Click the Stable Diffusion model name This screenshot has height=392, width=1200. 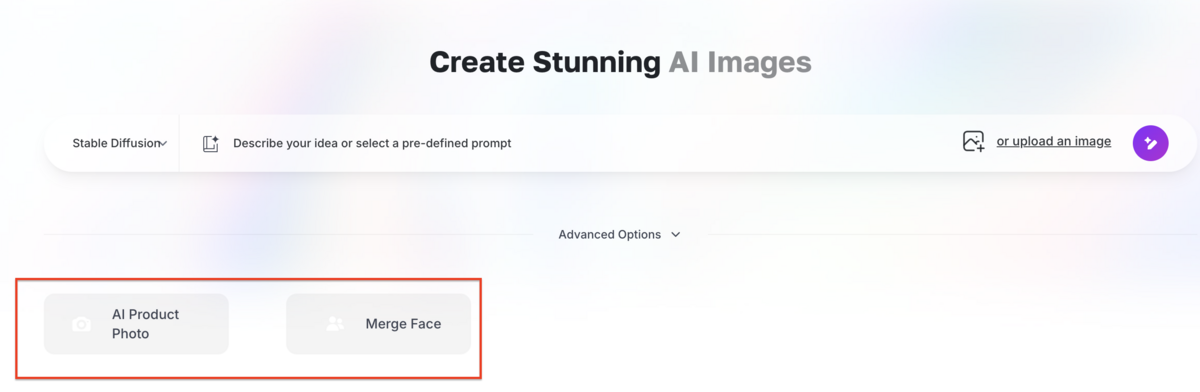[x=116, y=143]
